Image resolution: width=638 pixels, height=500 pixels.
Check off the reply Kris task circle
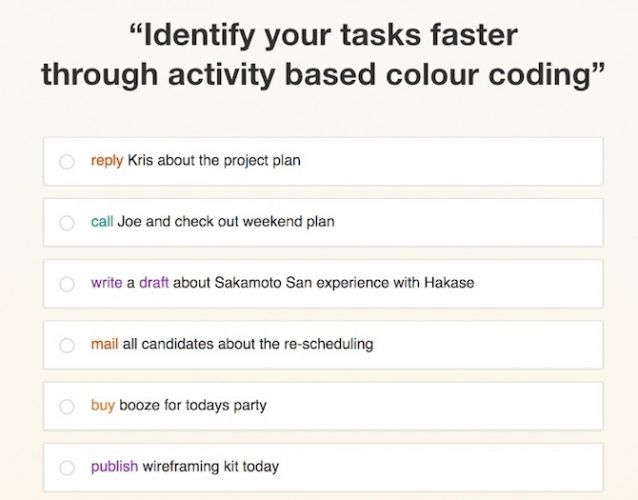(x=67, y=161)
